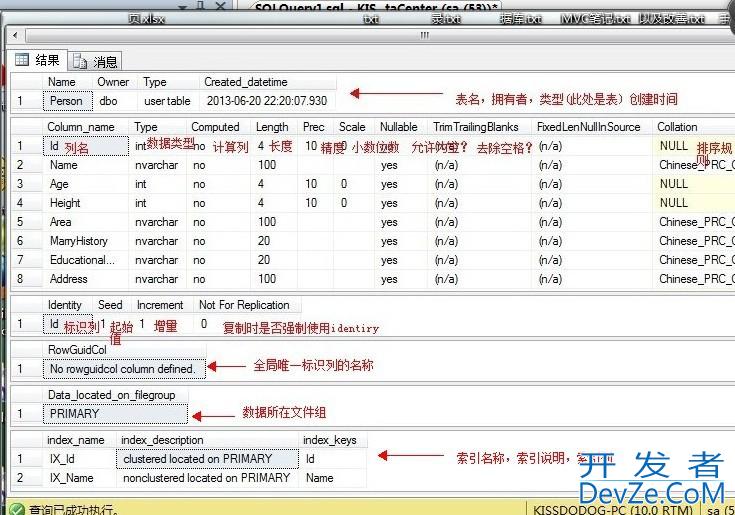Select the IX_Id index name cell
Viewport: 735px width, 515px height.
80,459
